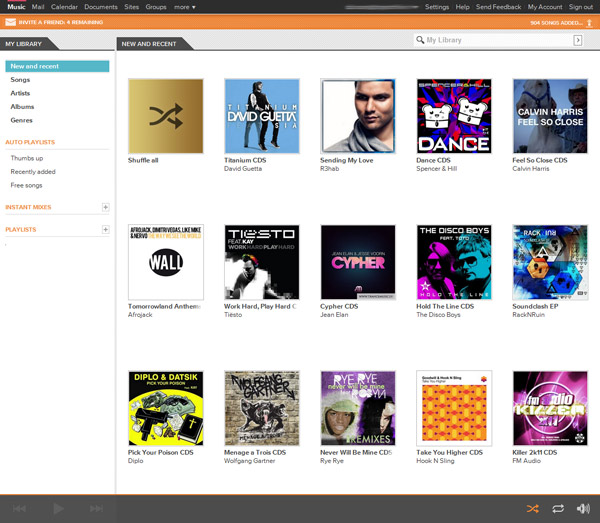Open Work Hard, Play Hard cover

(262, 262)
